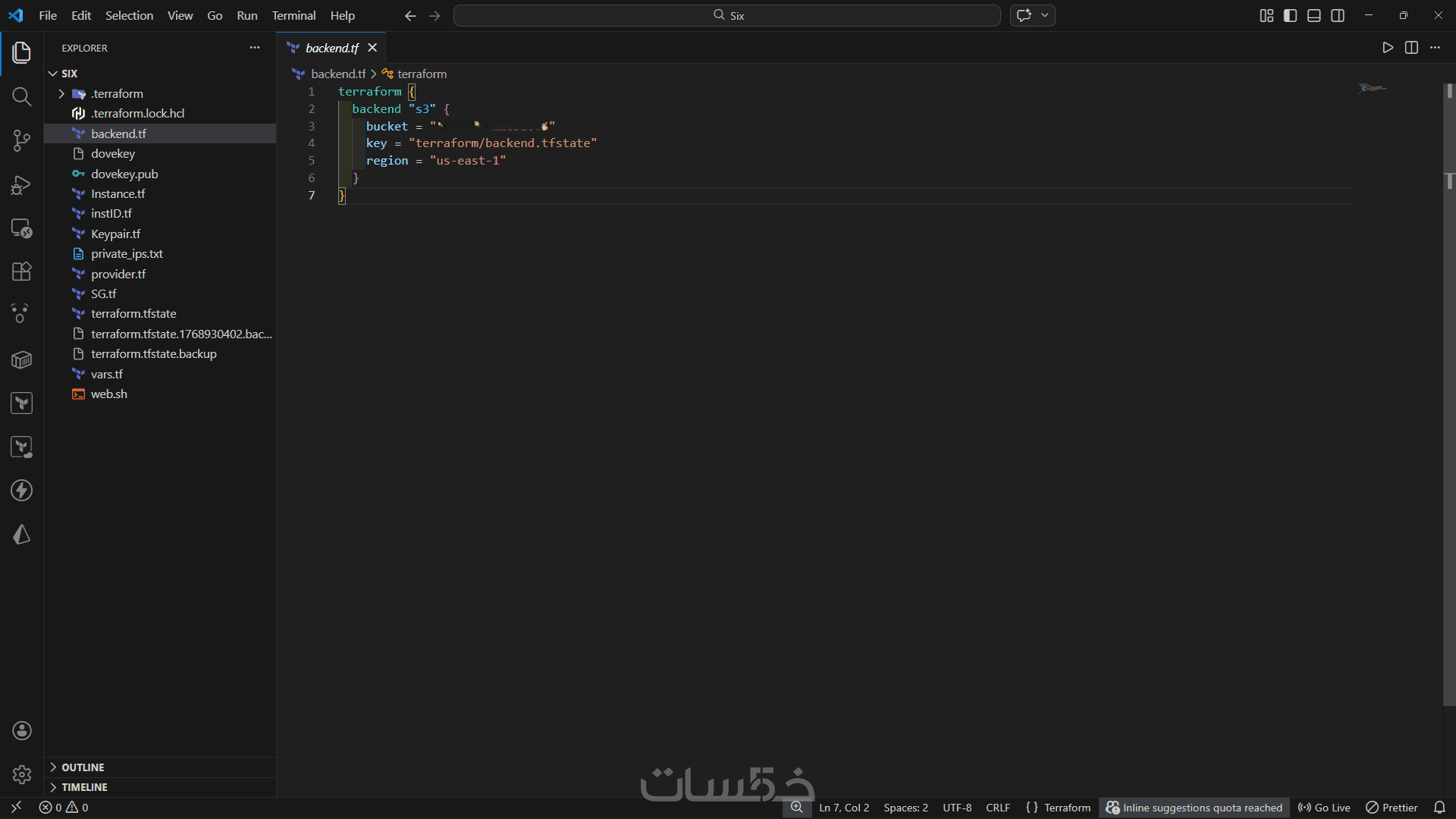Open the Selection menu
This screenshot has height=819, width=1456.
click(x=129, y=16)
